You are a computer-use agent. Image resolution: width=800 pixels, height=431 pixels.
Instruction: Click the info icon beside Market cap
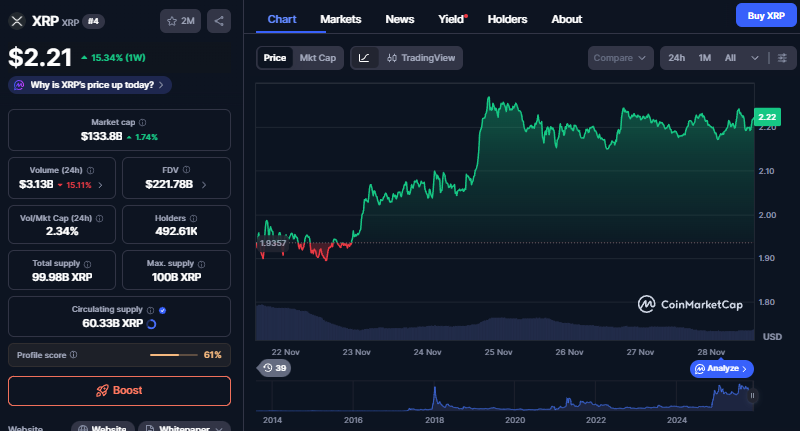142,122
